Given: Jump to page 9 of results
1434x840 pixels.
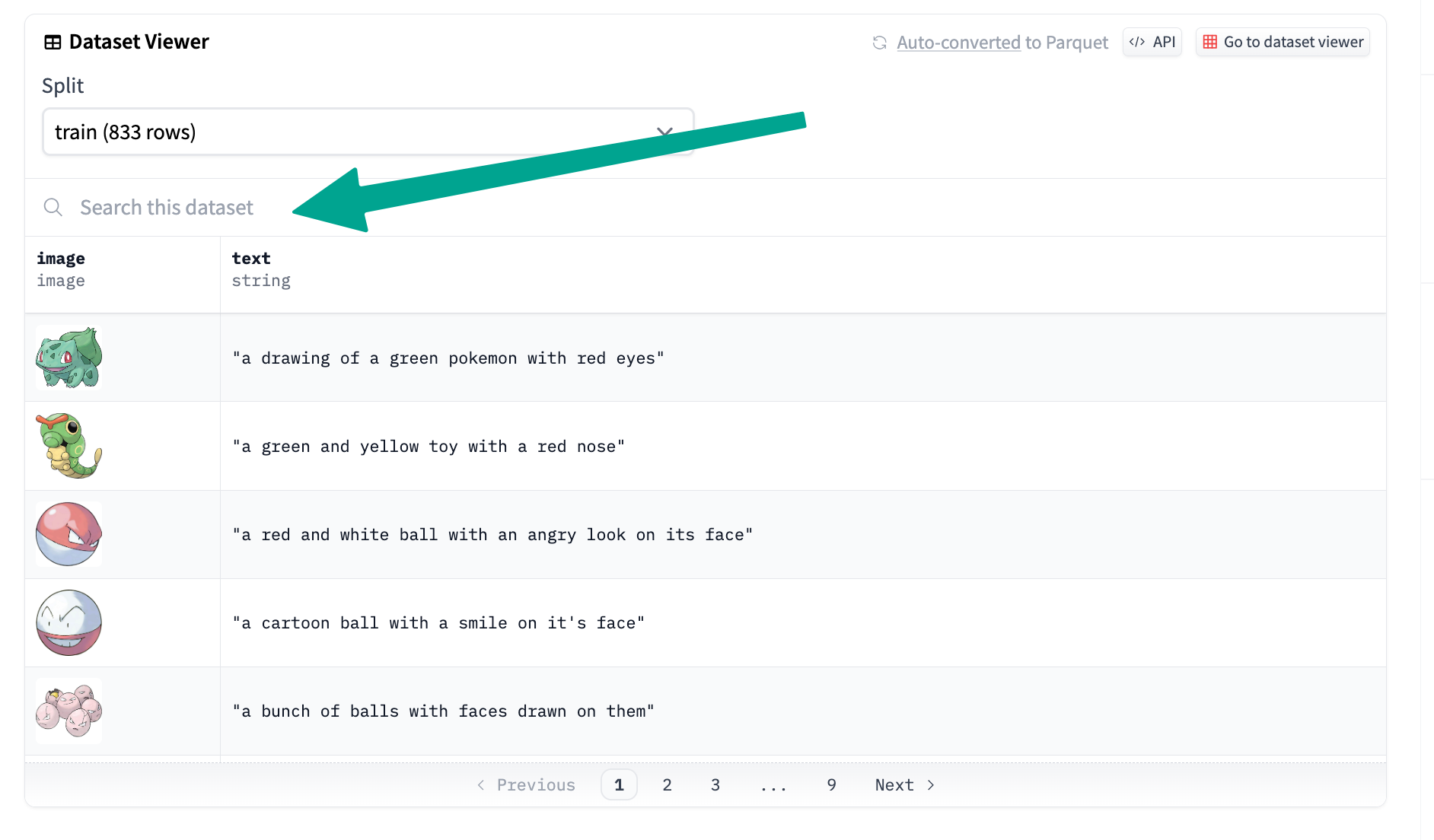Looking at the screenshot, I should (x=831, y=784).
